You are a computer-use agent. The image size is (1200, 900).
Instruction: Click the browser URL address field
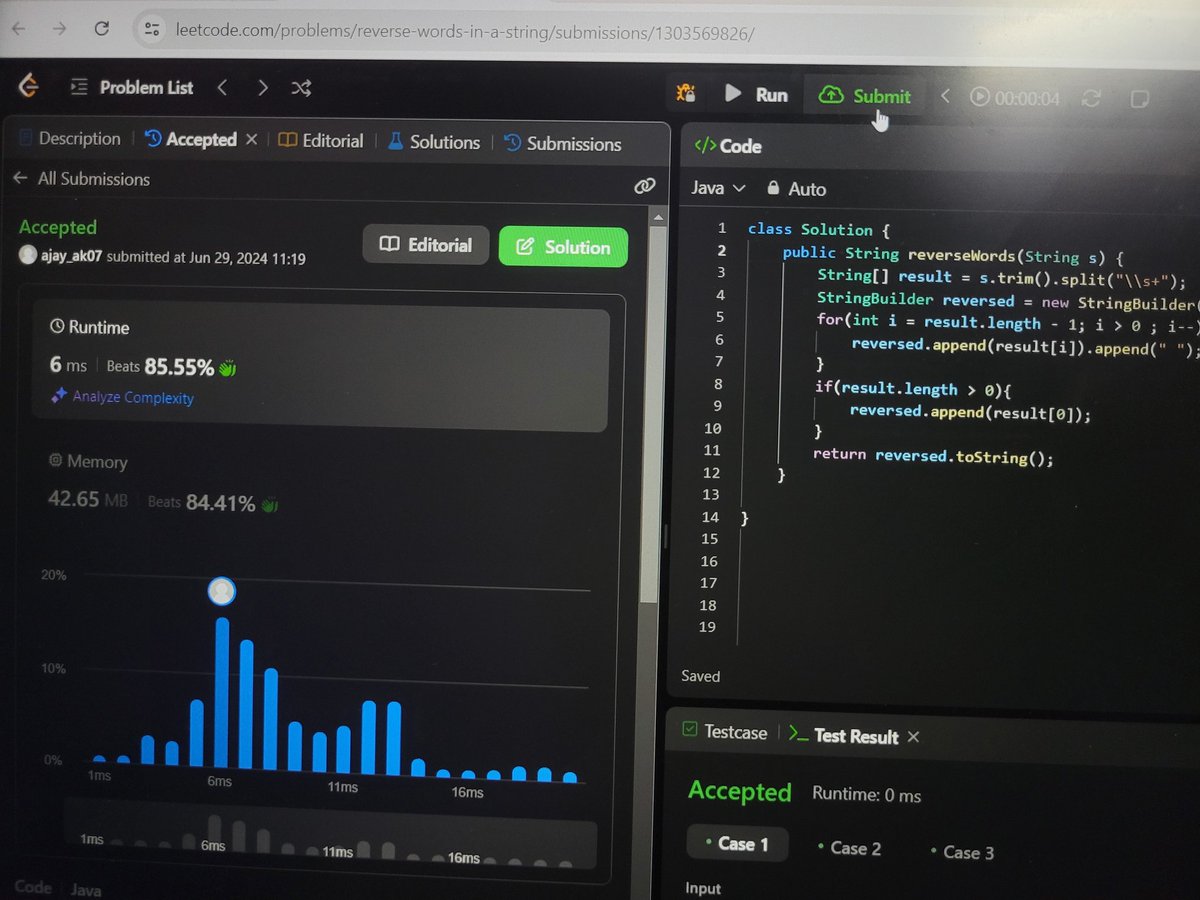[x=465, y=32]
